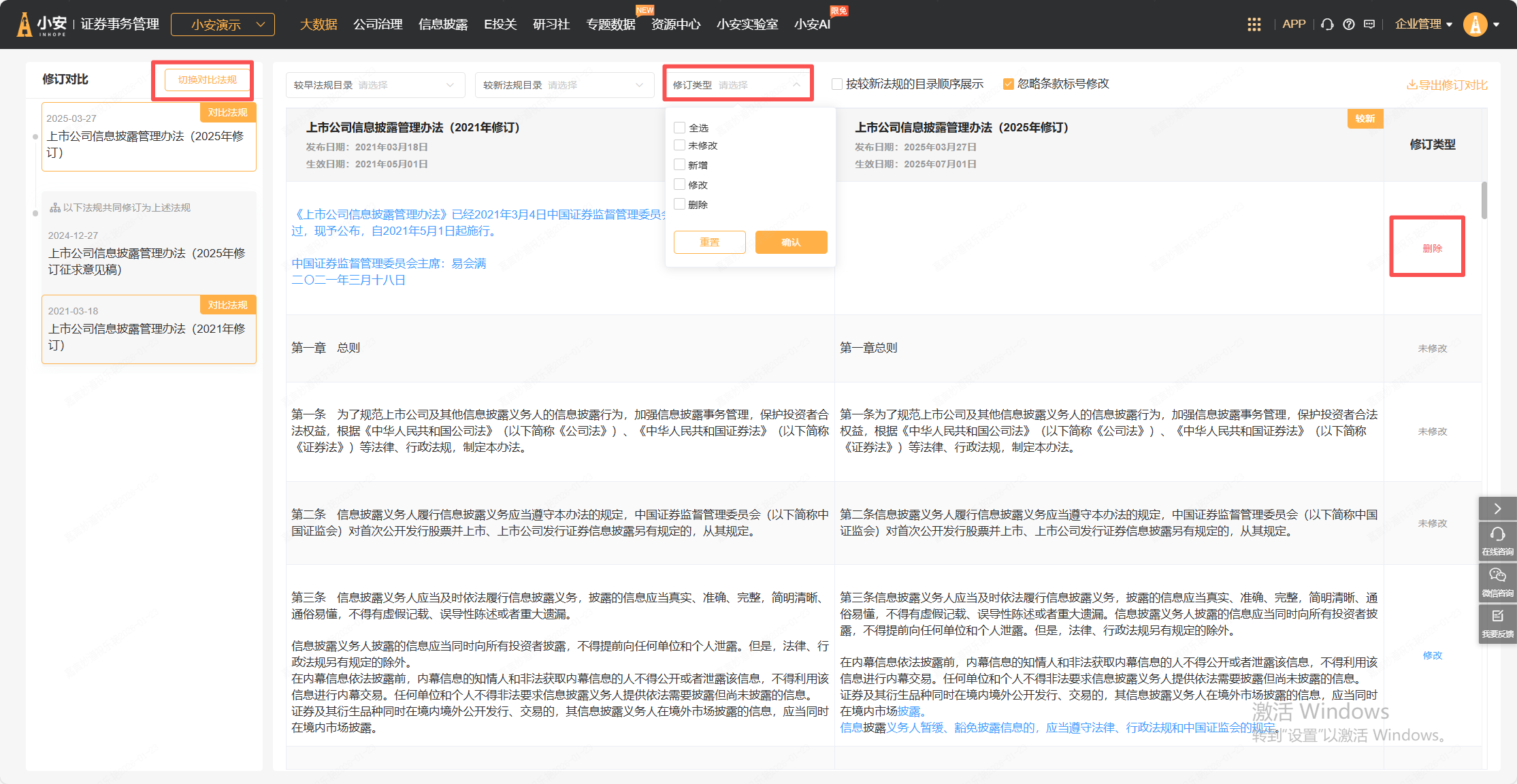Click the orange user avatar
Viewport: 1517px width, 784px height.
point(1475,24)
